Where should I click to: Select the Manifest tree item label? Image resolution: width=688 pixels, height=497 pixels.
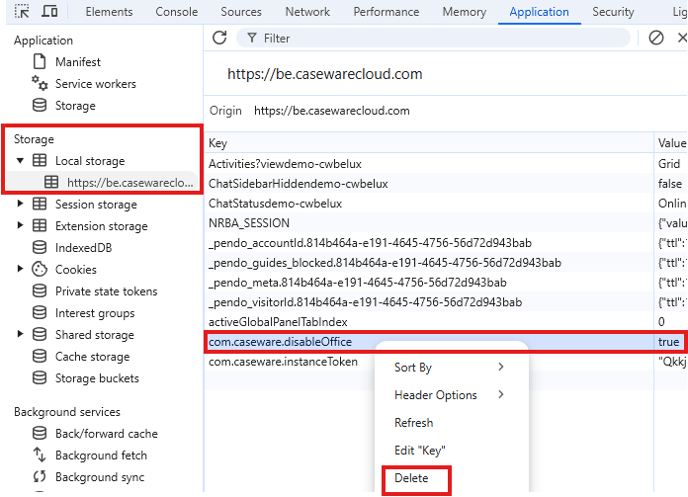tap(78, 62)
